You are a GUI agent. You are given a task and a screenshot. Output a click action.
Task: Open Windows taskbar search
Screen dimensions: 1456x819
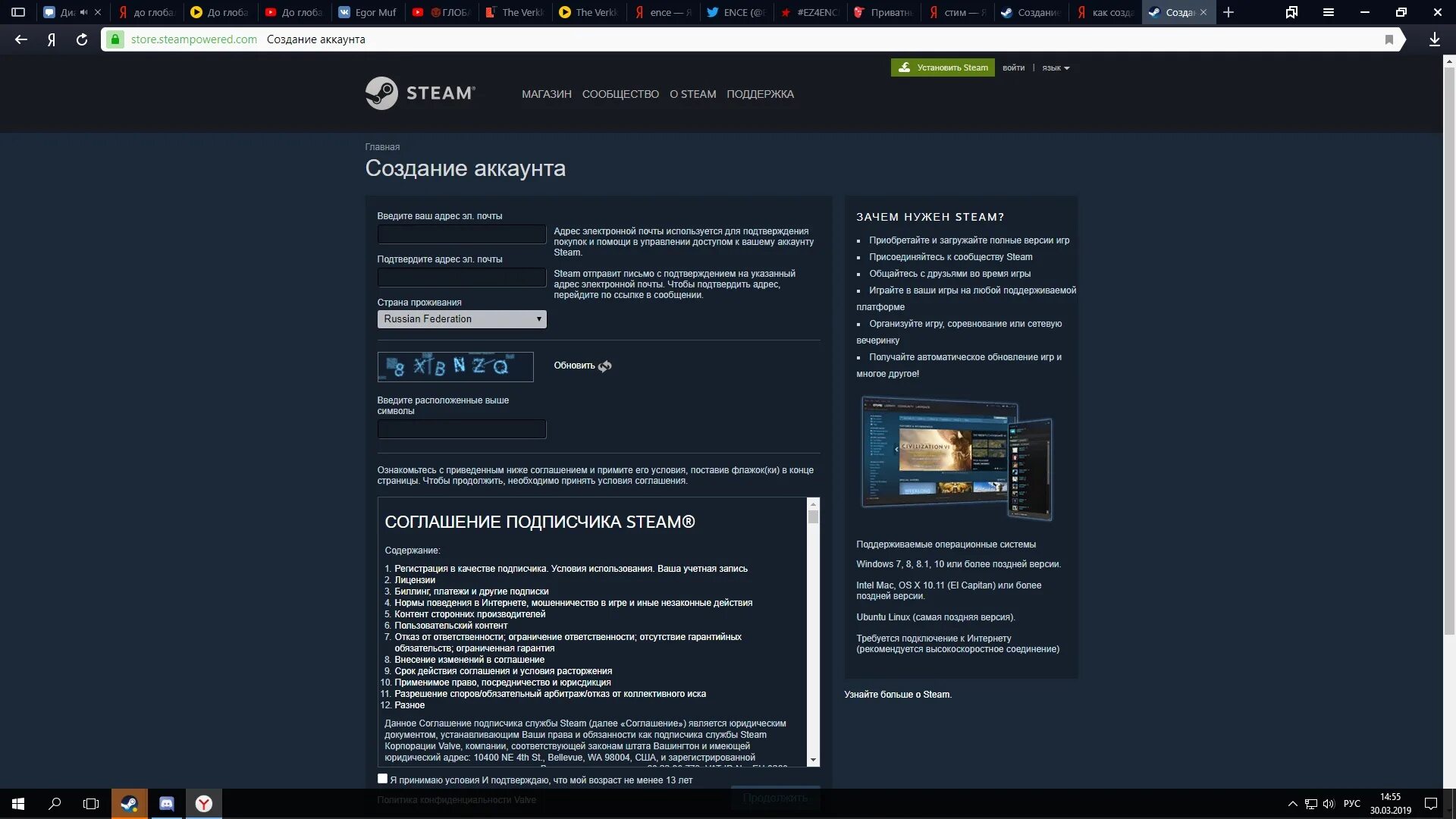click(x=55, y=804)
